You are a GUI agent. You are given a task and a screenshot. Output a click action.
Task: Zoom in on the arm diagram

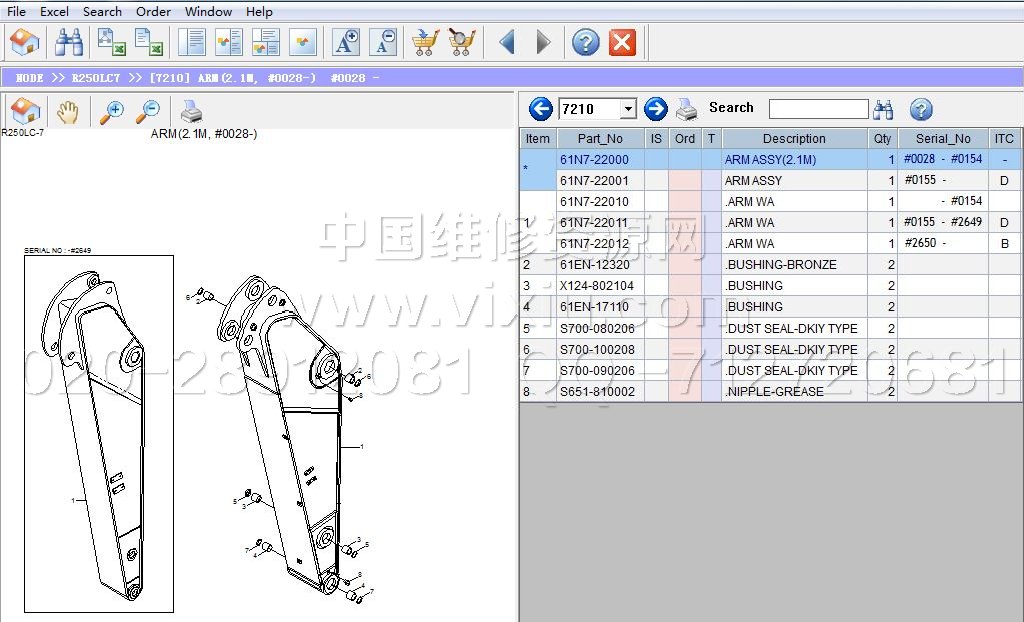[x=112, y=111]
